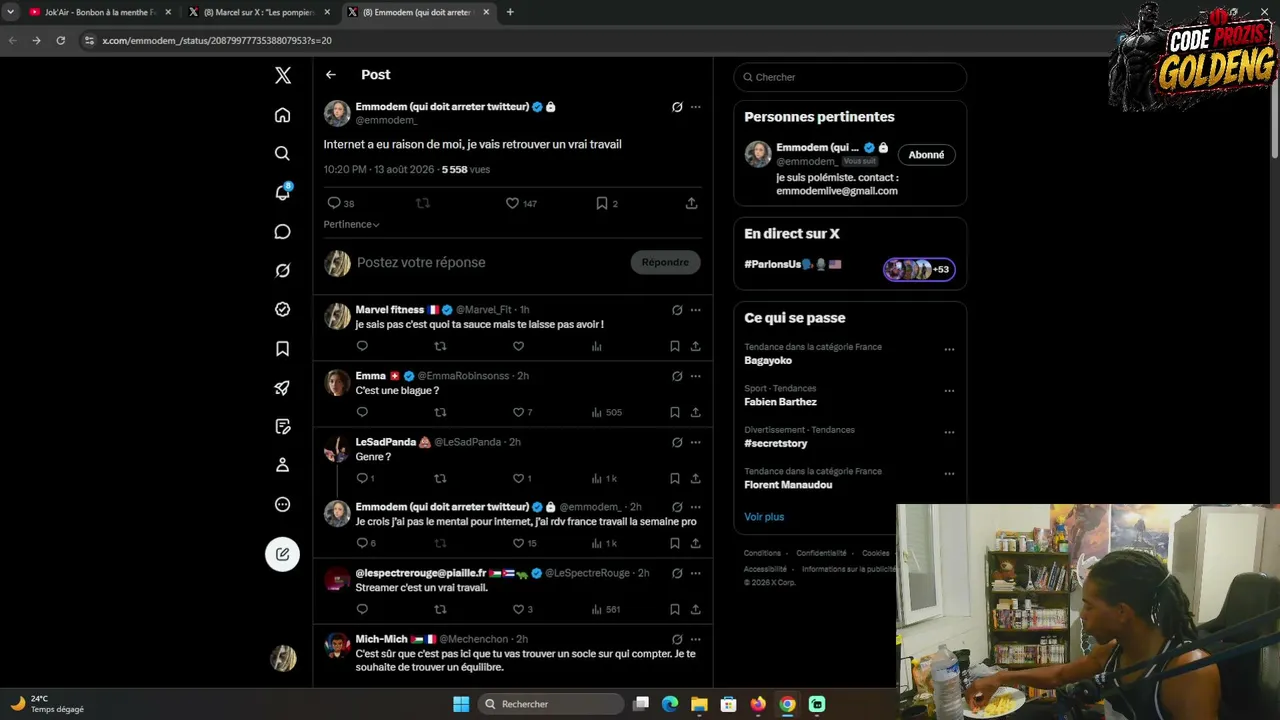The width and height of the screenshot is (1280, 720).
Task: Bookmark Emmodem's france travail reply
Action: 675,543
